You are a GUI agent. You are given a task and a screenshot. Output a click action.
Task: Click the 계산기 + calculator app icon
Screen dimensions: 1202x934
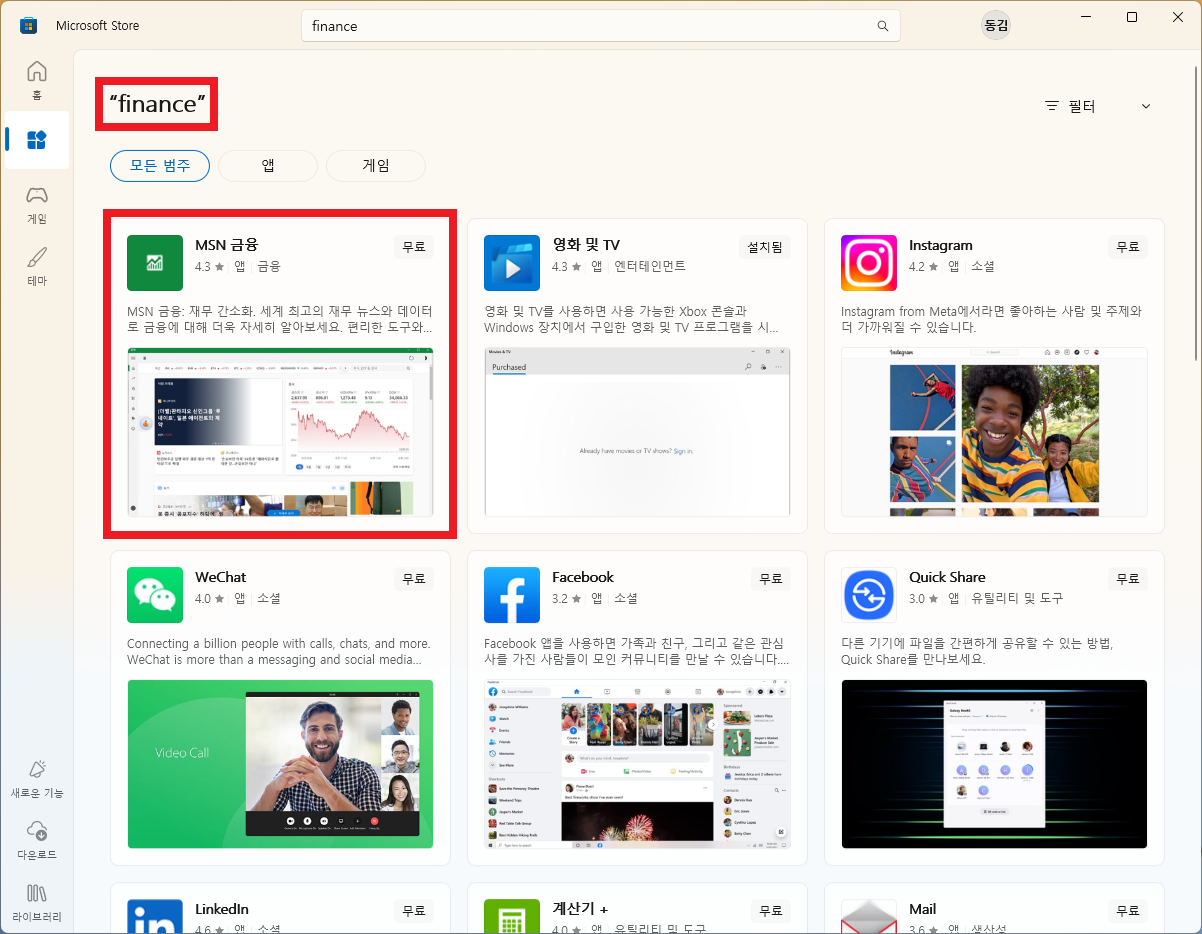(x=512, y=916)
